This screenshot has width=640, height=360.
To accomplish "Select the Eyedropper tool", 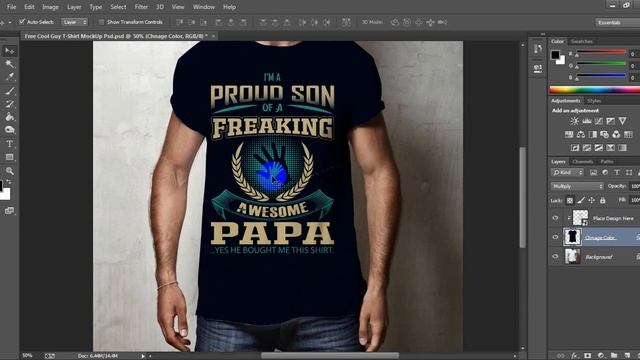I will tap(9, 77).
